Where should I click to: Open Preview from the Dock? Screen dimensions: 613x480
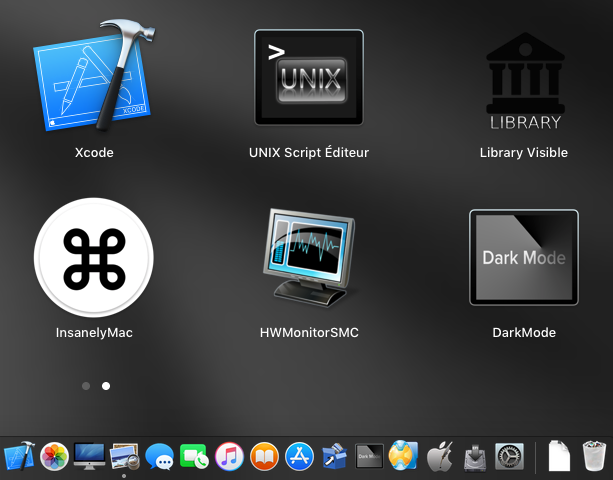tap(124, 457)
